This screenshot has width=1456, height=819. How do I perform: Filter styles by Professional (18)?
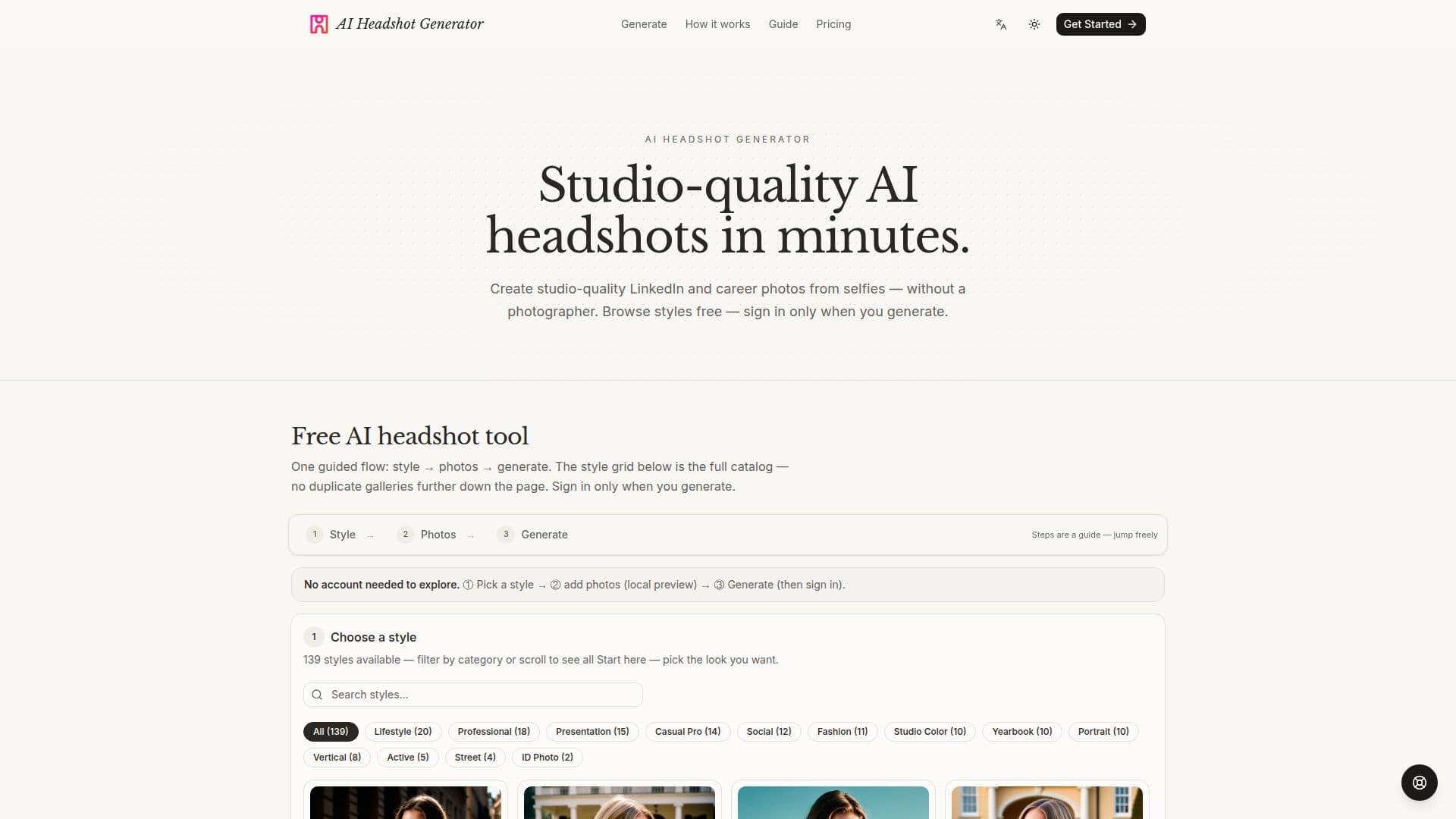point(494,732)
